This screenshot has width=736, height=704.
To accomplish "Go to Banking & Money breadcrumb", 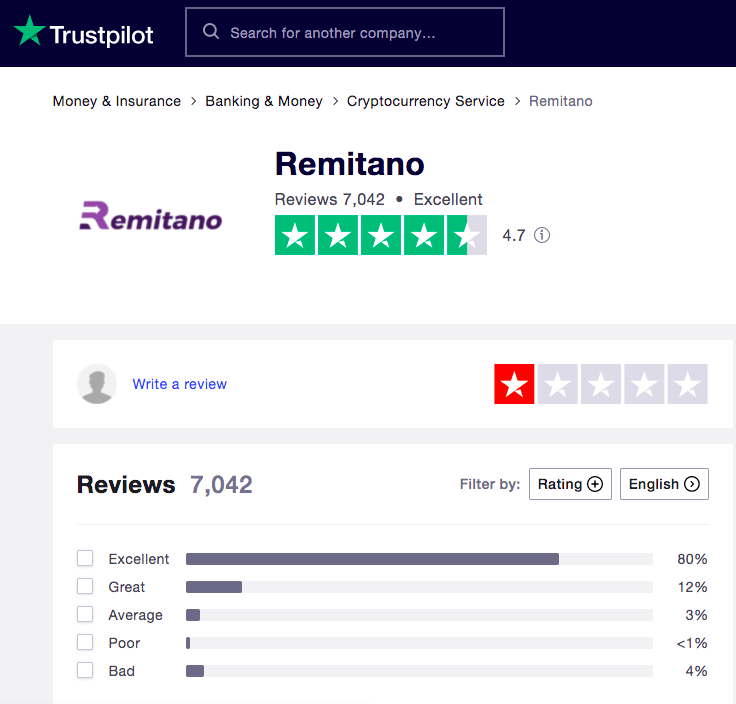I will tap(264, 101).
